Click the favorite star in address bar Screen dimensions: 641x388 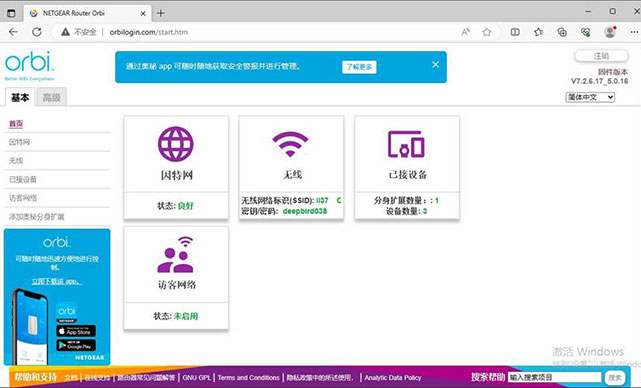click(x=486, y=32)
